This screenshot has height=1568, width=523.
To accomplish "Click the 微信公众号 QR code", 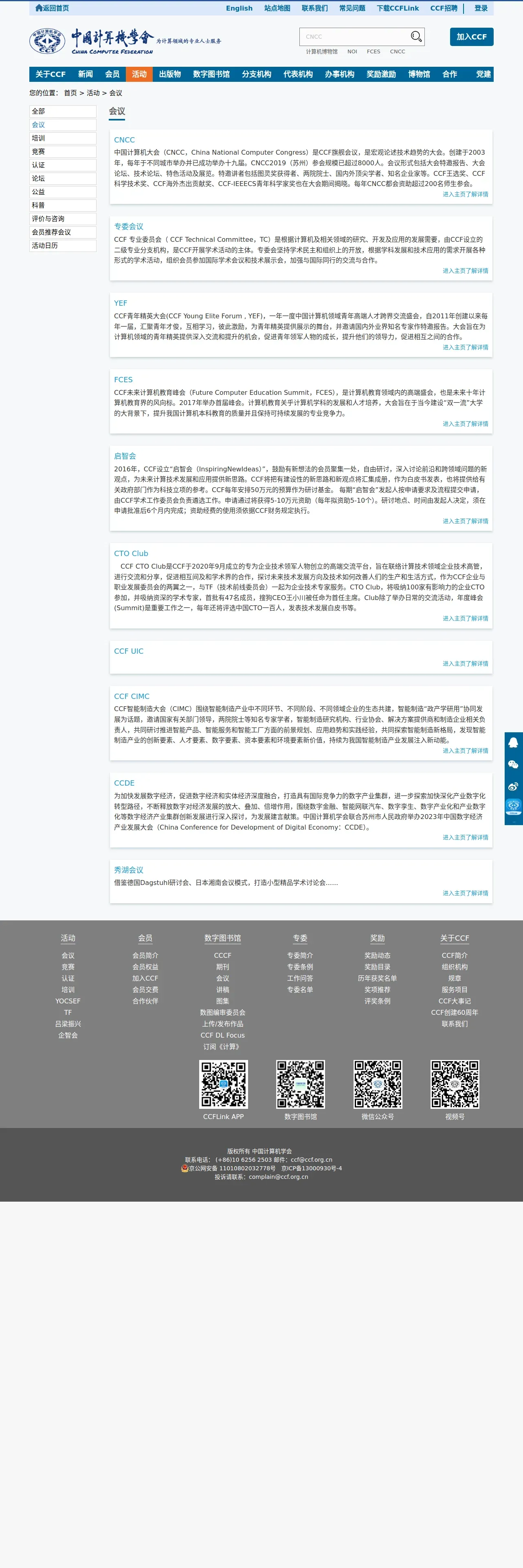I will tap(378, 1084).
